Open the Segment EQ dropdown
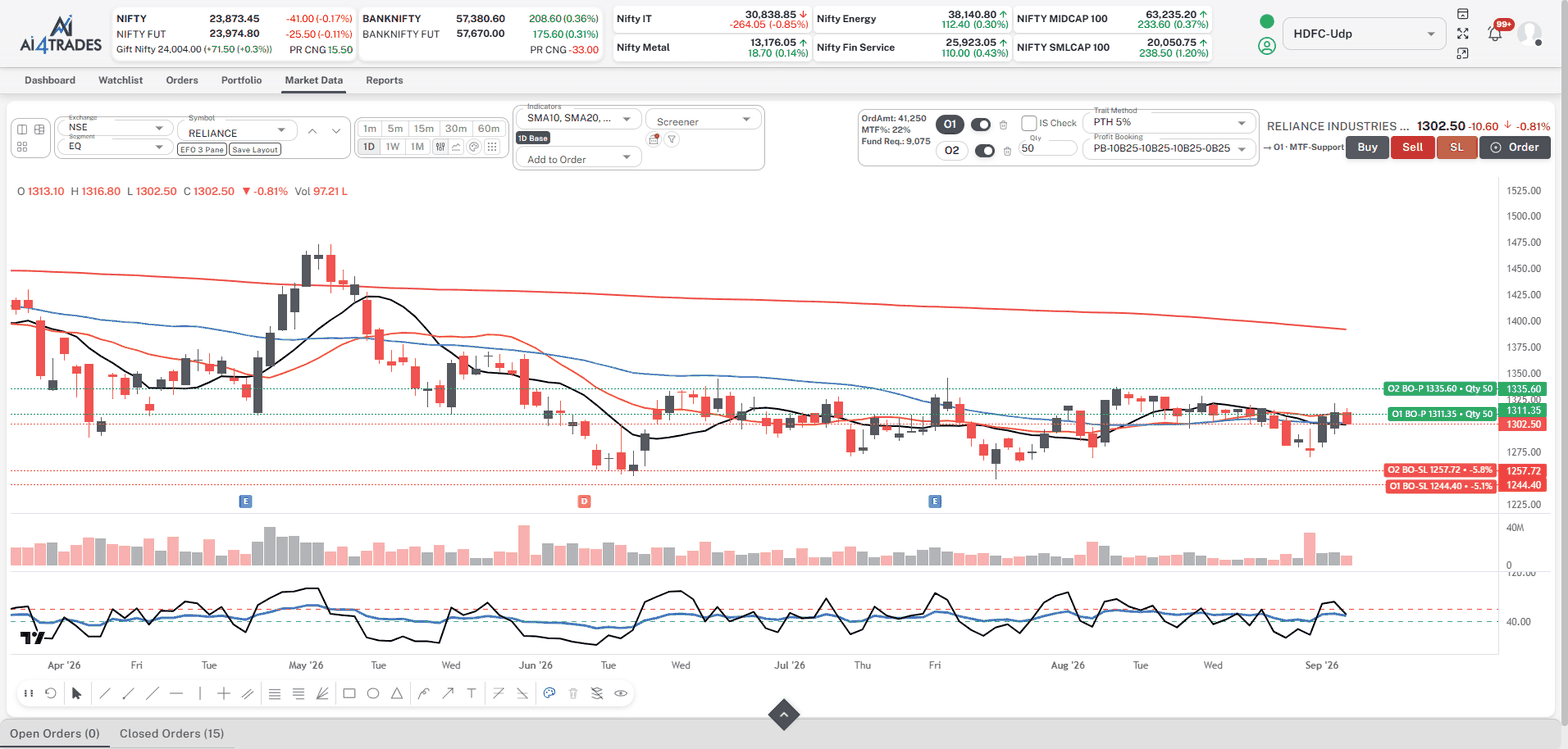The height and width of the screenshot is (749, 1568). 116,147
